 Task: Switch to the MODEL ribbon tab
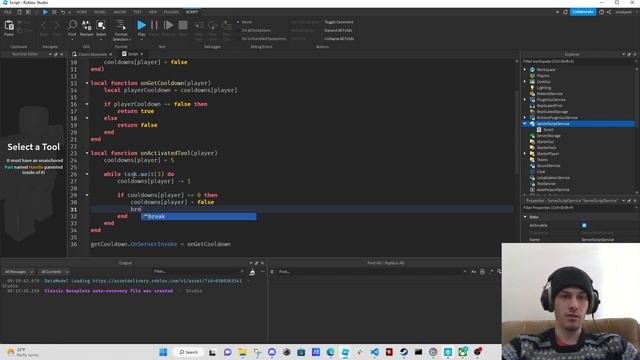point(100,12)
